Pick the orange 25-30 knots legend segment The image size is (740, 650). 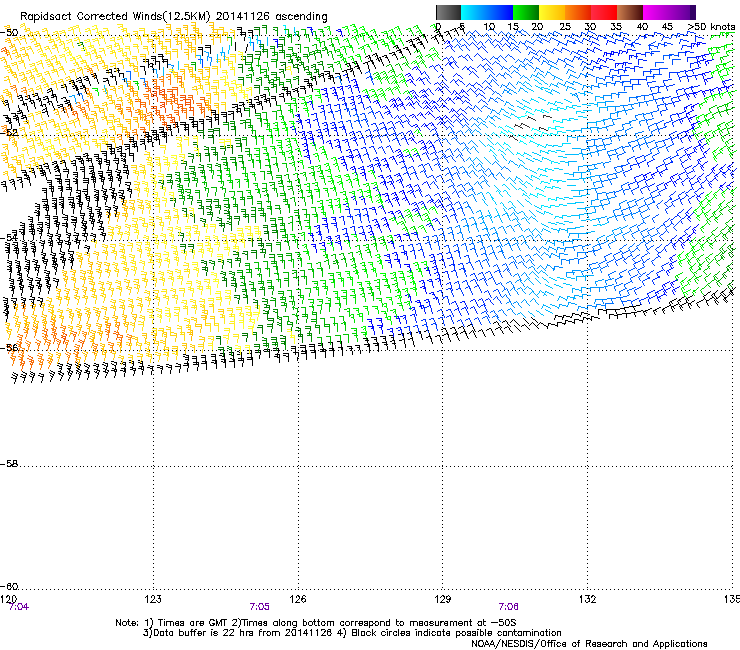(x=578, y=12)
